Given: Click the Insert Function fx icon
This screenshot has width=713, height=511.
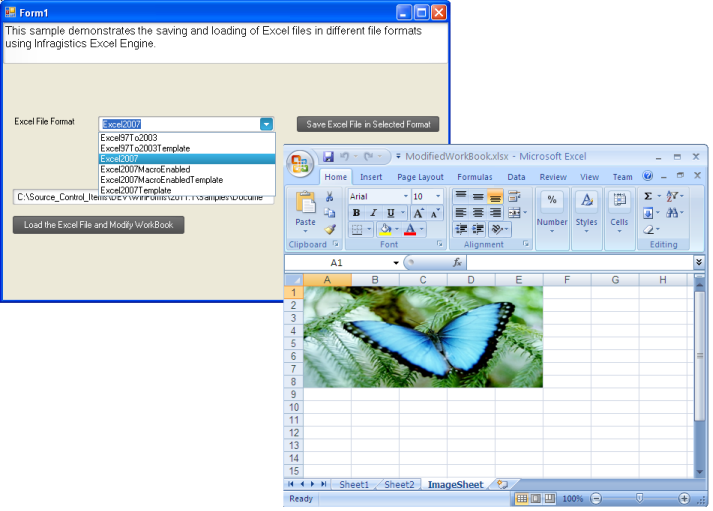Looking at the screenshot, I should pyautogui.click(x=457, y=262).
